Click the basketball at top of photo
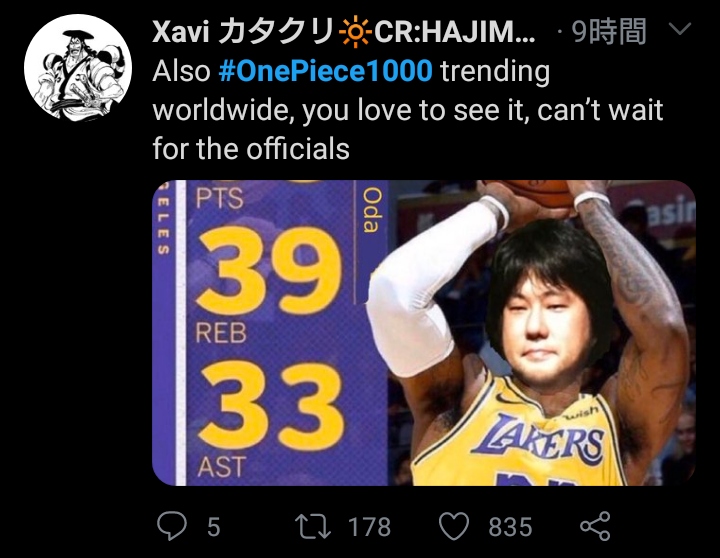Viewport: 720px width, 558px height. 533,193
